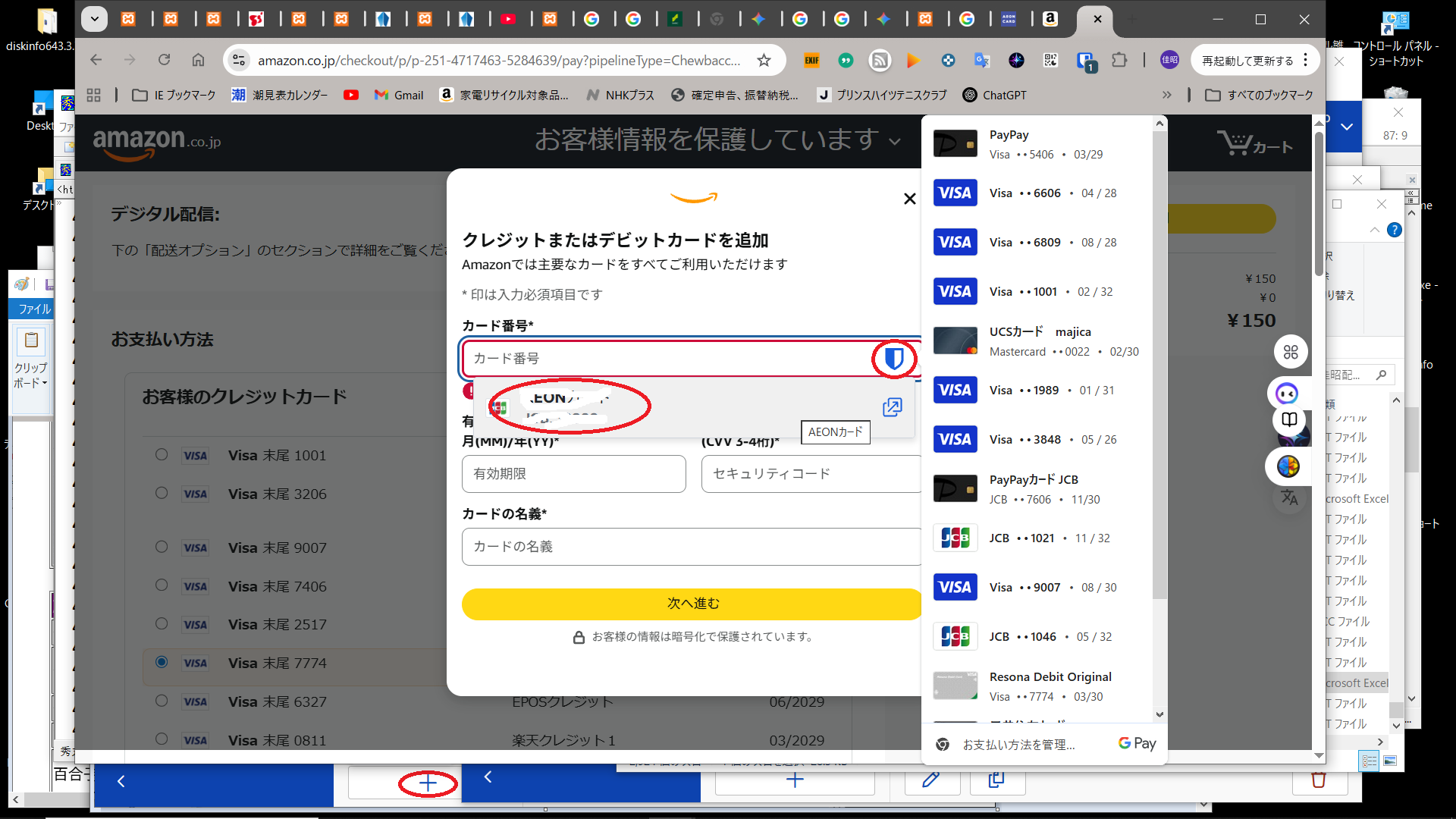Image resolution: width=1456 pixels, height=819 pixels.
Task: Open the Gmail bookmark
Action: click(x=398, y=95)
